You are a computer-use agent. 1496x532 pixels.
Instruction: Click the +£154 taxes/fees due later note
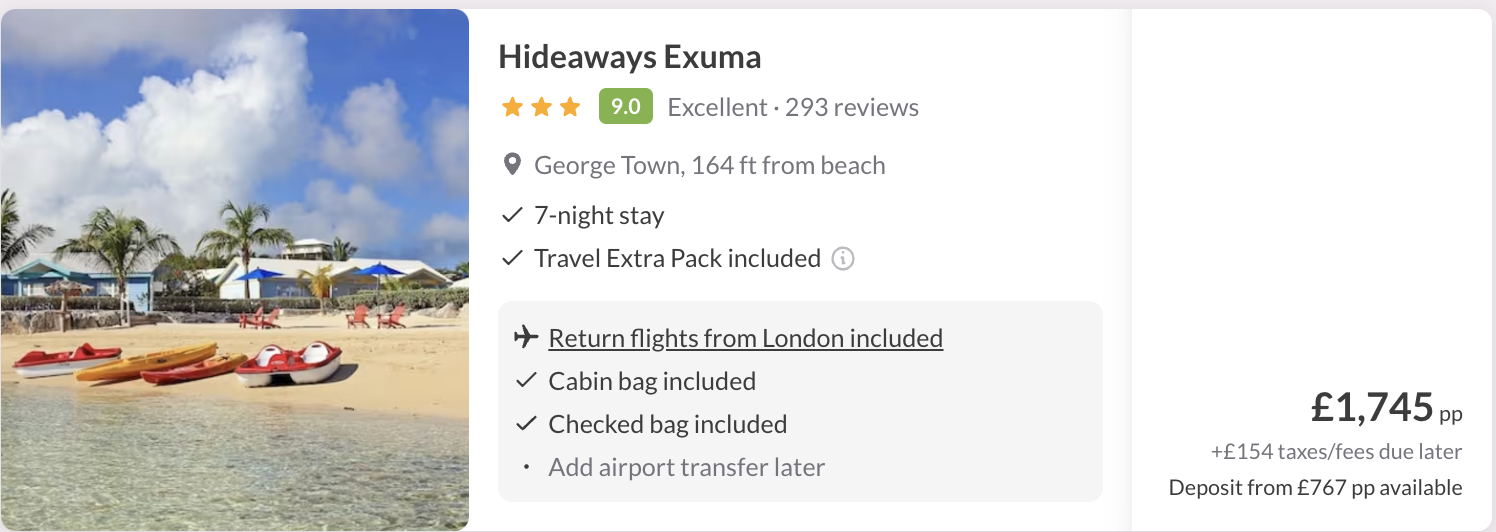coord(1336,452)
